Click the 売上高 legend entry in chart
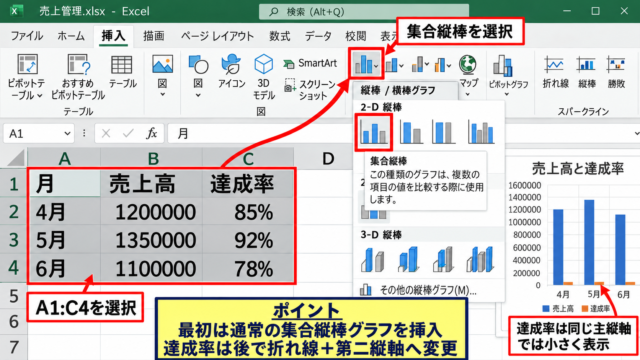This screenshot has height=360, width=640. (x=558, y=309)
